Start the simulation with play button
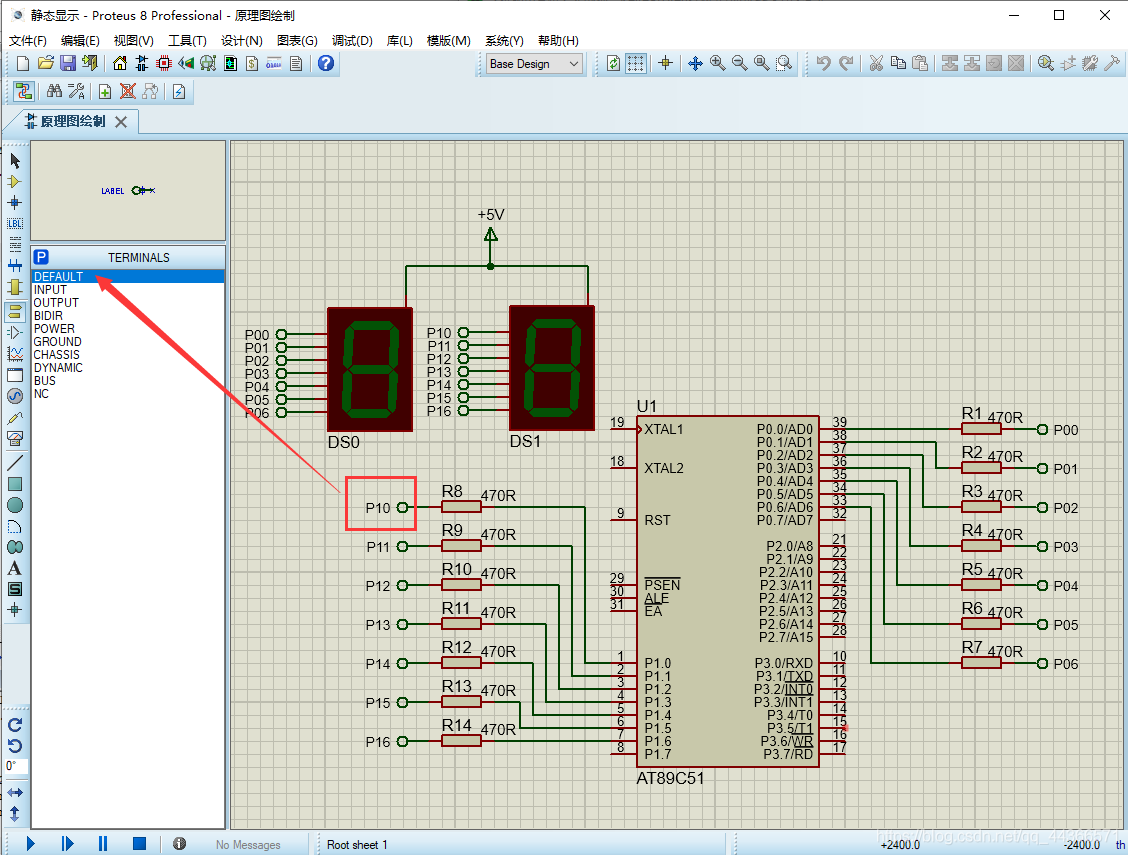Viewport: 1128px width, 855px height. pos(30,843)
